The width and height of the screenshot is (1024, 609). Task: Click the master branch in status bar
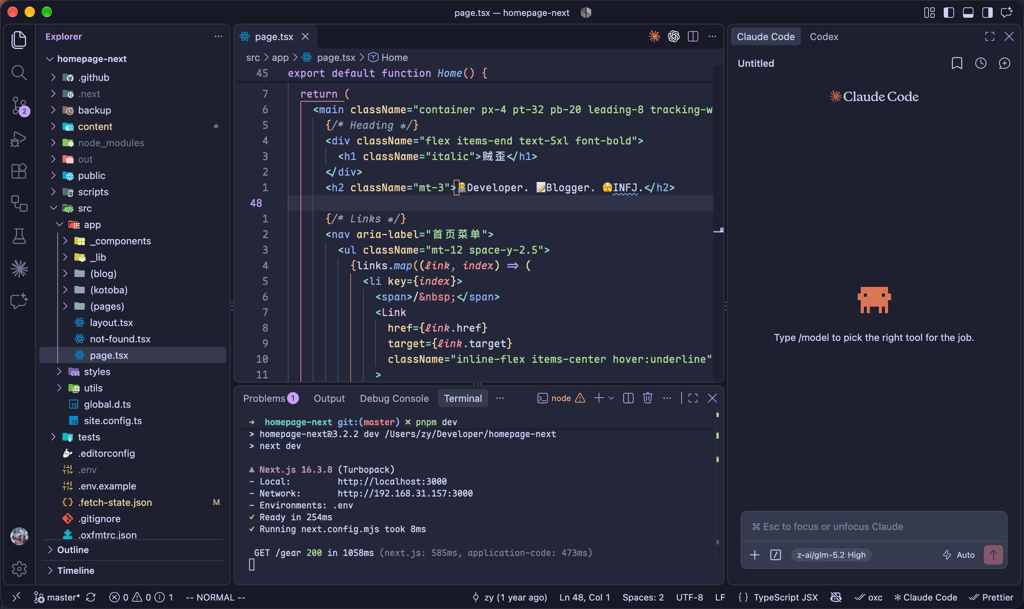(x=57, y=597)
